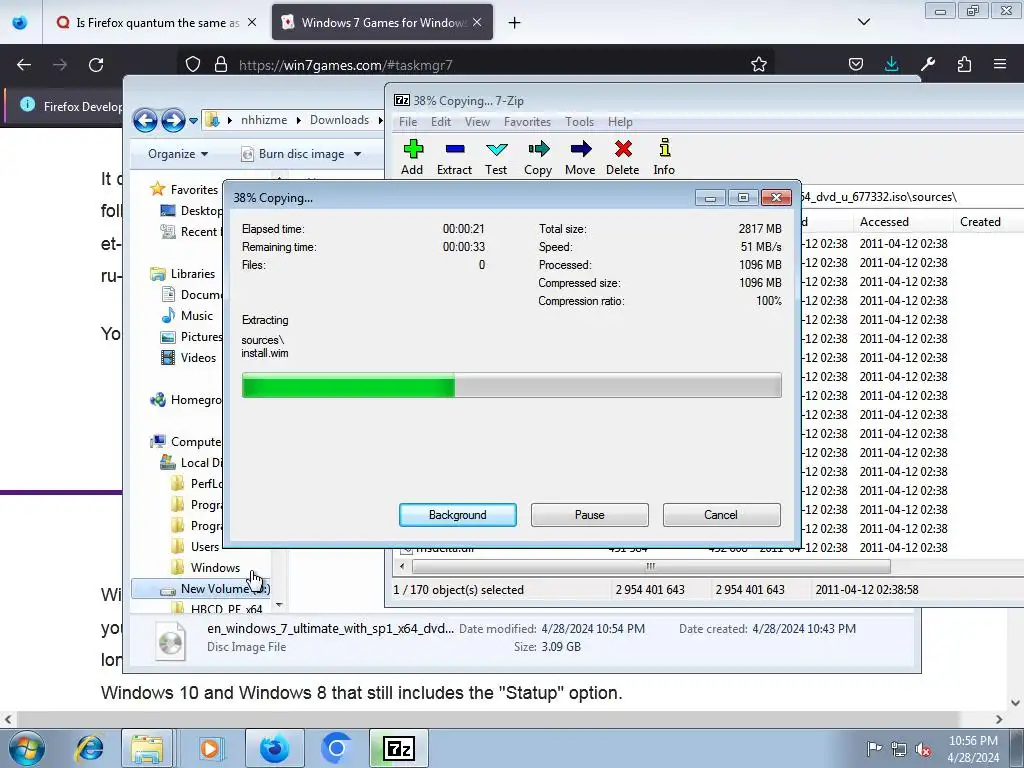Open Windows Explorer from the taskbar
Screen dimensions: 1024x768
(147, 748)
